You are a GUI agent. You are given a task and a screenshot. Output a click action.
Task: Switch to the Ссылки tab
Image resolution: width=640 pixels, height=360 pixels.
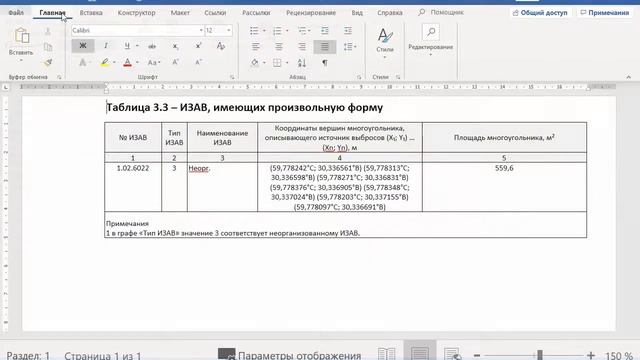point(215,13)
